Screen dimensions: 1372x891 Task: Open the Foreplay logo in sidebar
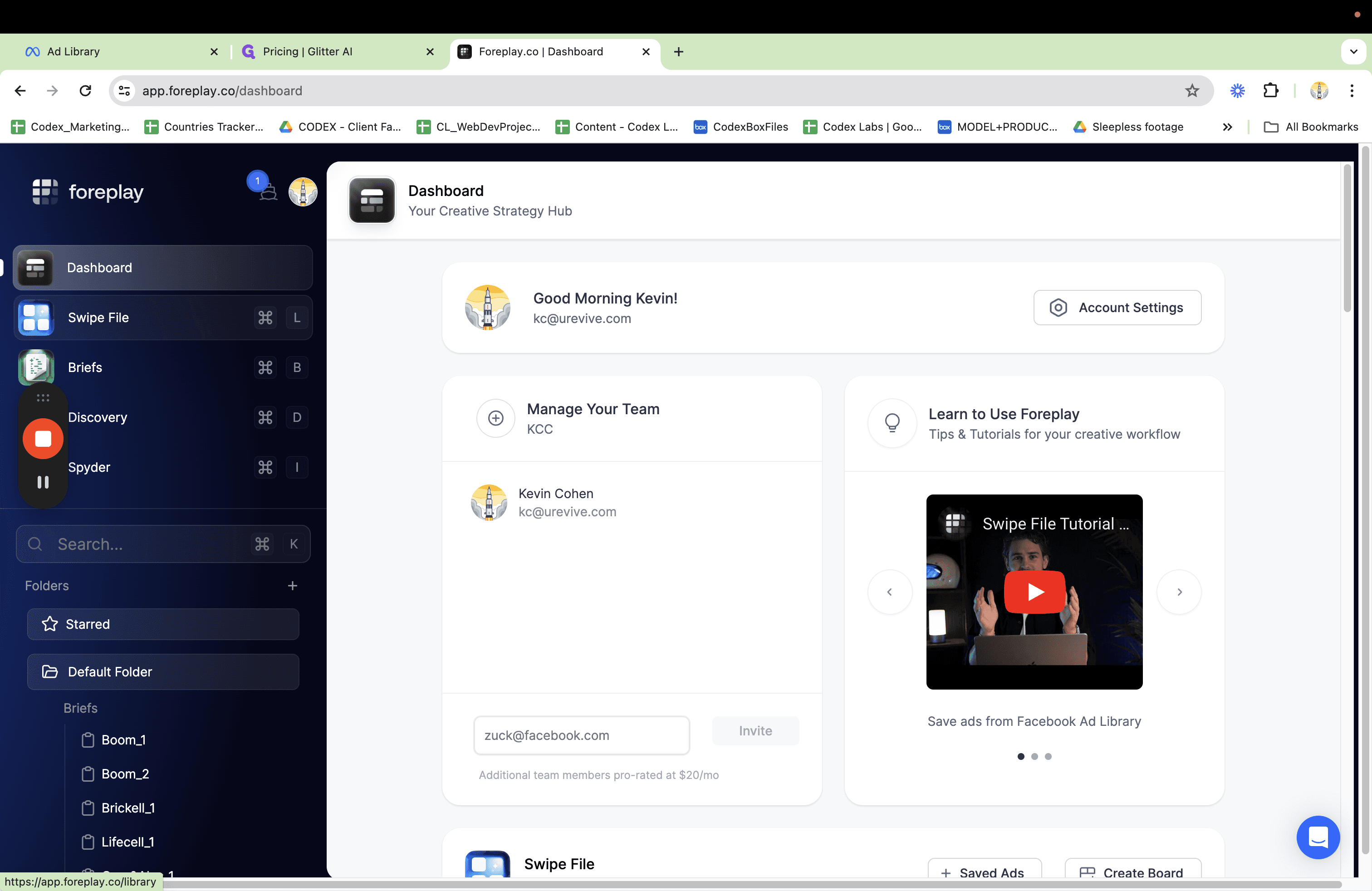coord(88,192)
